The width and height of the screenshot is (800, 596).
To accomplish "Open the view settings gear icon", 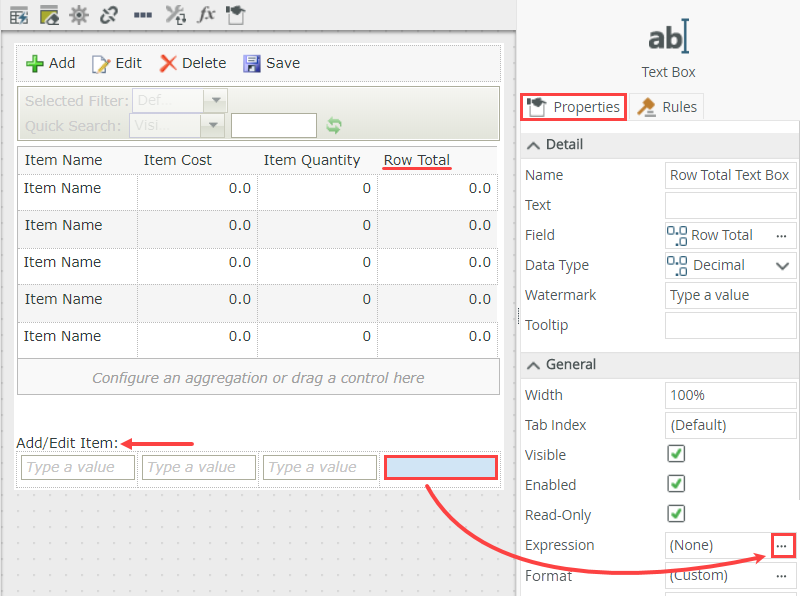I will tap(77, 15).
